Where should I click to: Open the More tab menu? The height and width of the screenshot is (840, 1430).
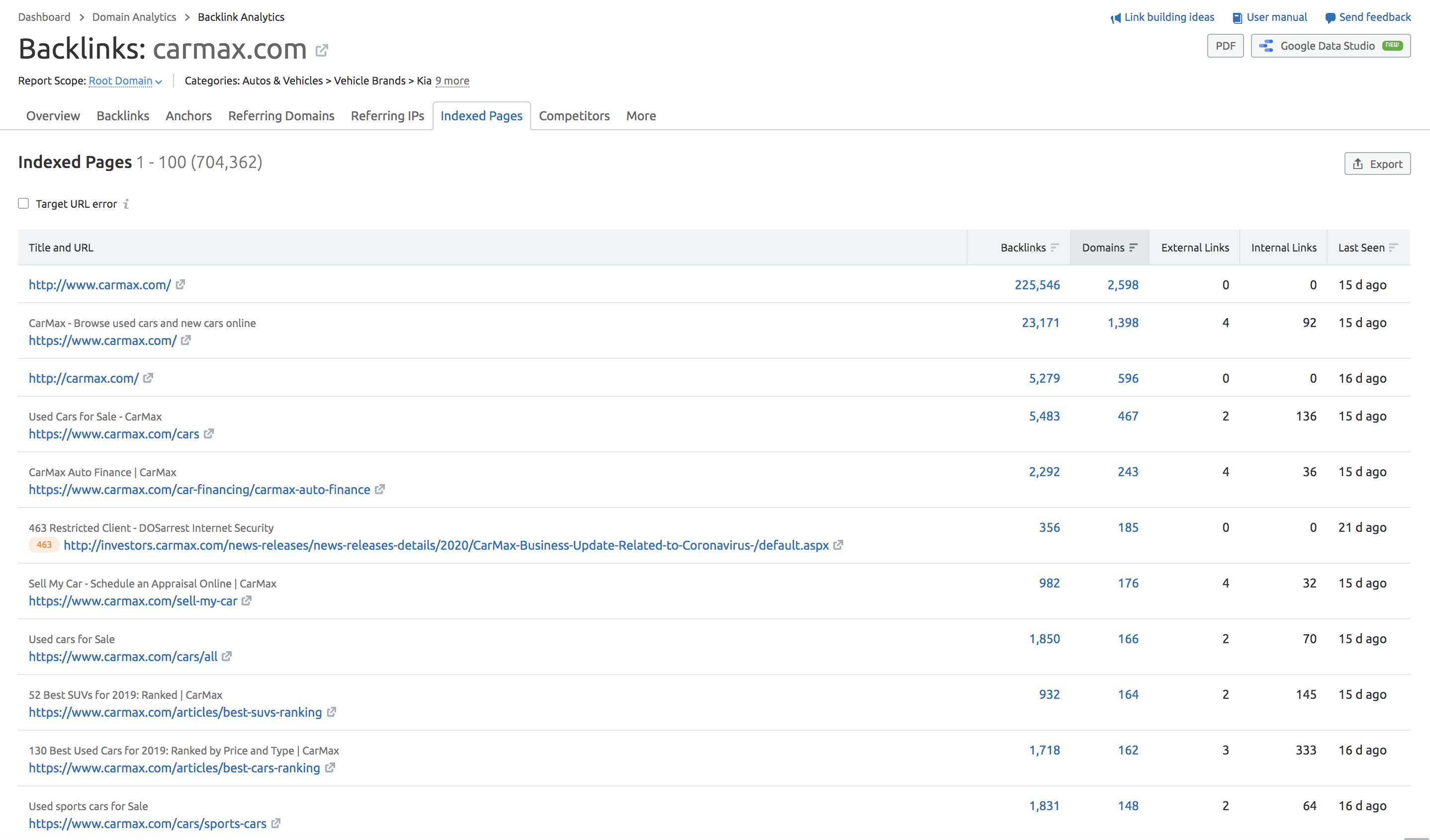[641, 115]
